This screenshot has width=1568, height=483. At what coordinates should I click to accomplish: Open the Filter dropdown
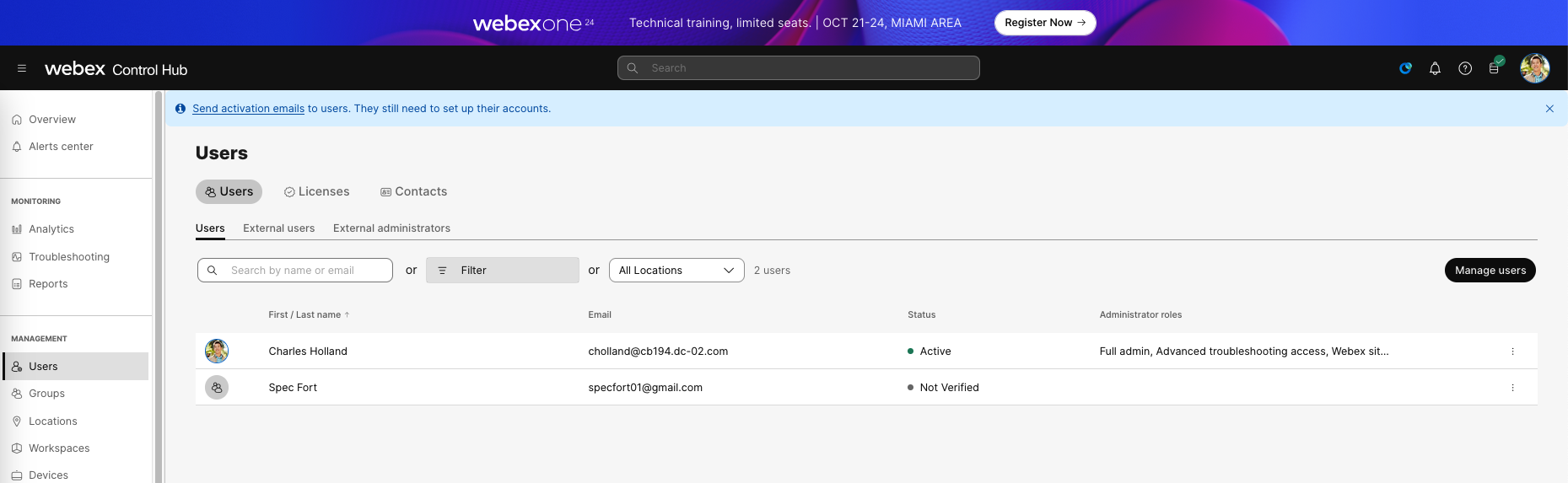502,271
